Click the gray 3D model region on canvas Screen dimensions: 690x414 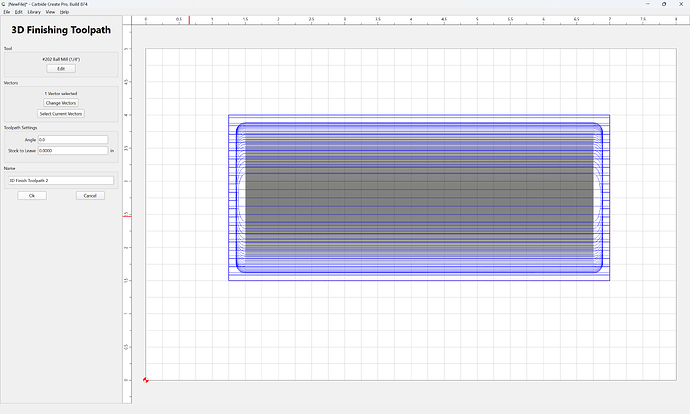(x=419, y=197)
